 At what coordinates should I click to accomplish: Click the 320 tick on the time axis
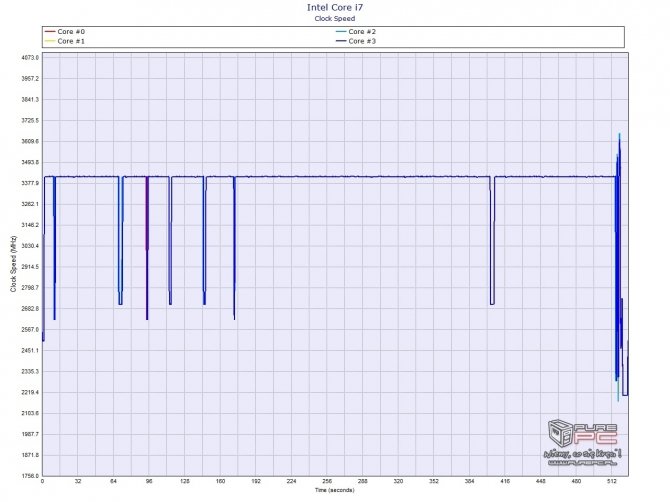pyautogui.click(x=398, y=481)
